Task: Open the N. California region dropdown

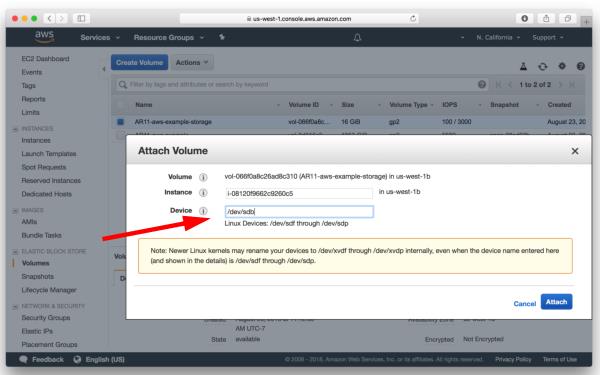Action: point(498,38)
